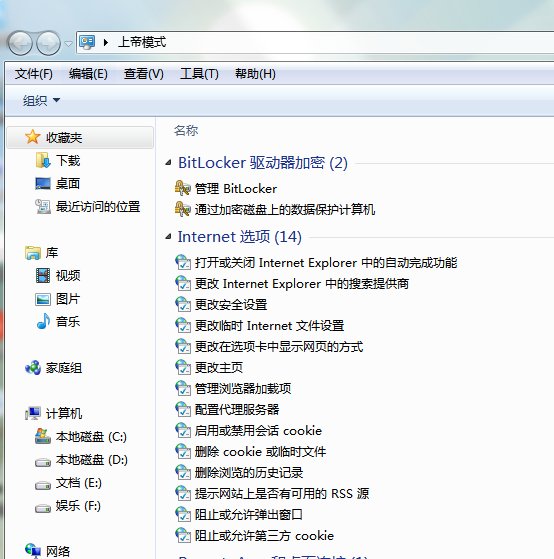The height and width of the screenshot is (559, 554).
Task: Select 更改临时 Internet 文件设置 entry
Action: click(270, 325)
